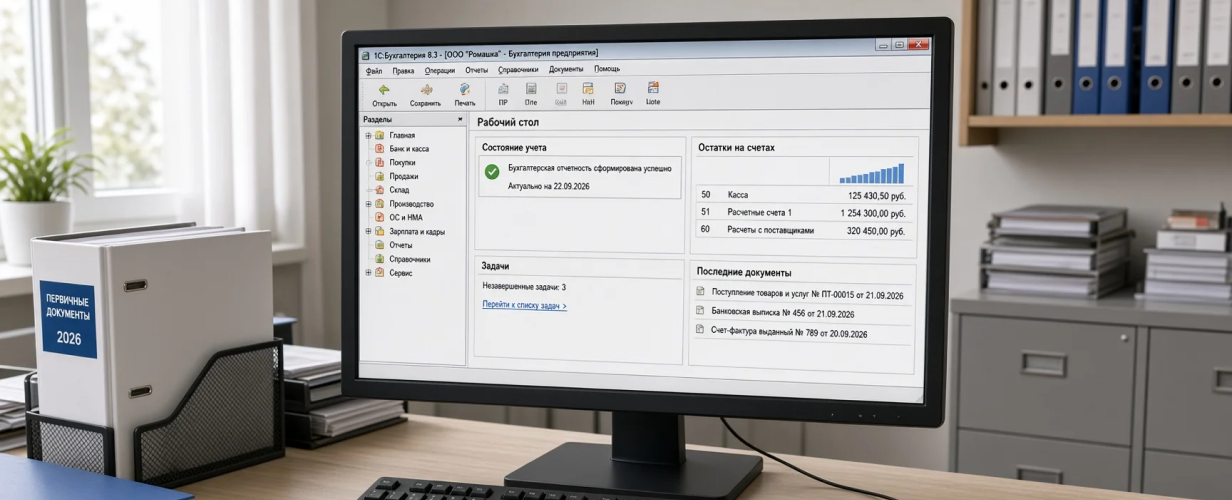Click the blue bar chart in Остатки на счетах
Screen dimensions: 1232x500
point(872,174)
